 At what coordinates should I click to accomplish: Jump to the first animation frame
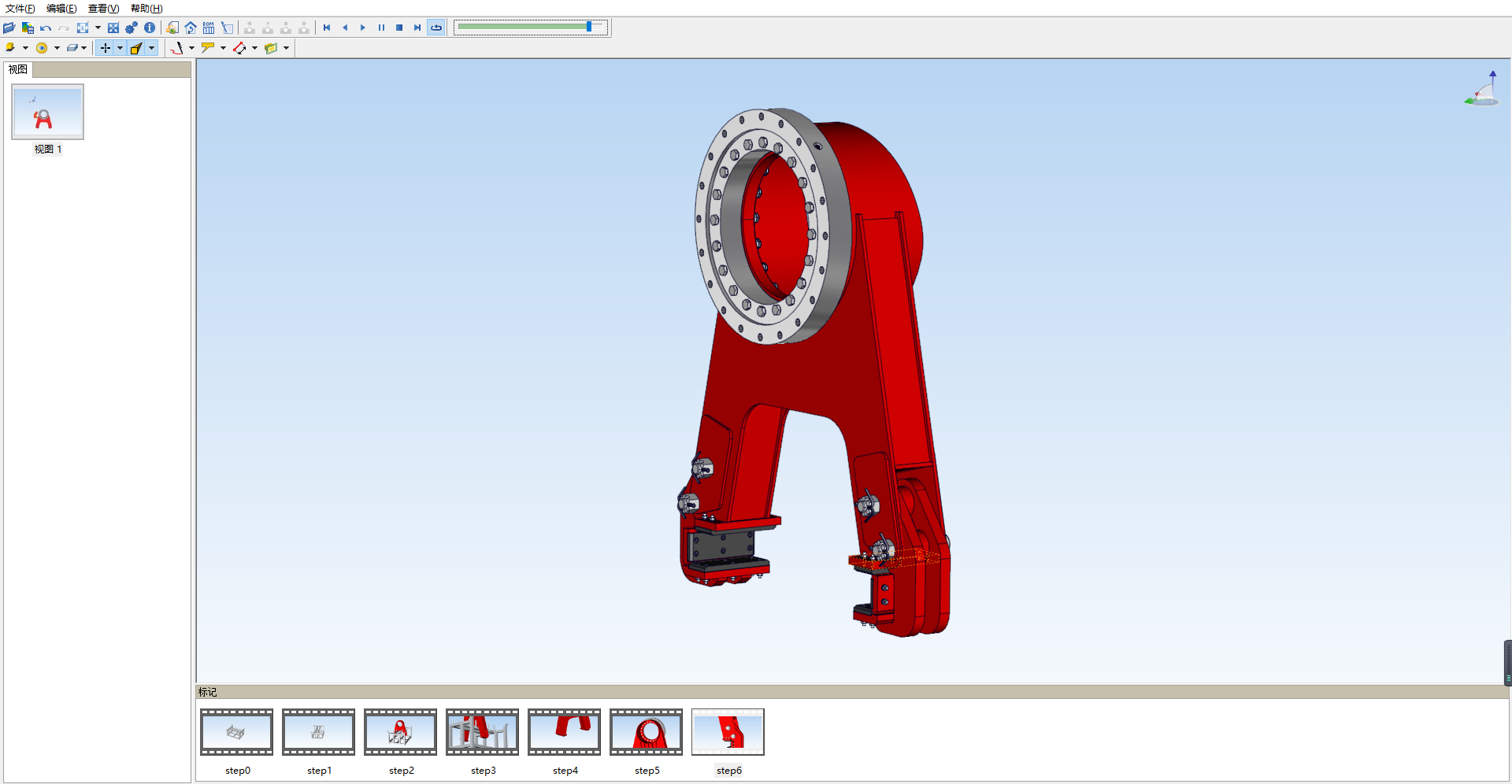[x=327, y=28]
